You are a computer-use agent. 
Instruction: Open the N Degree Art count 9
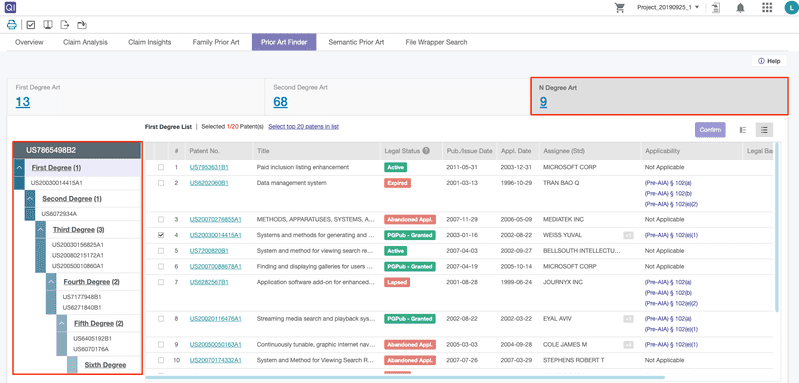(543, 102)
